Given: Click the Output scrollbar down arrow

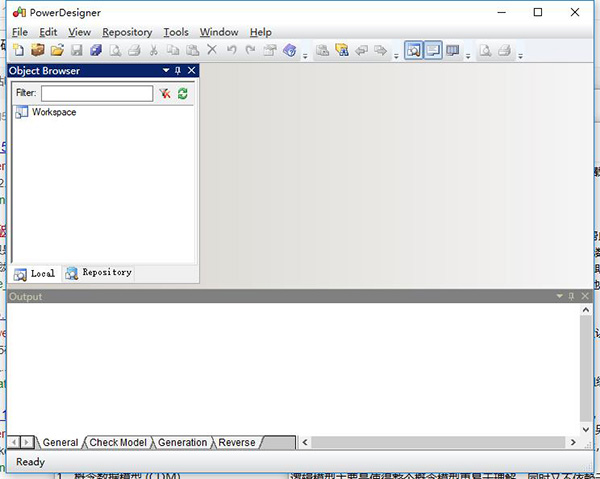Looking at the screenshot, I should point(585,429).
